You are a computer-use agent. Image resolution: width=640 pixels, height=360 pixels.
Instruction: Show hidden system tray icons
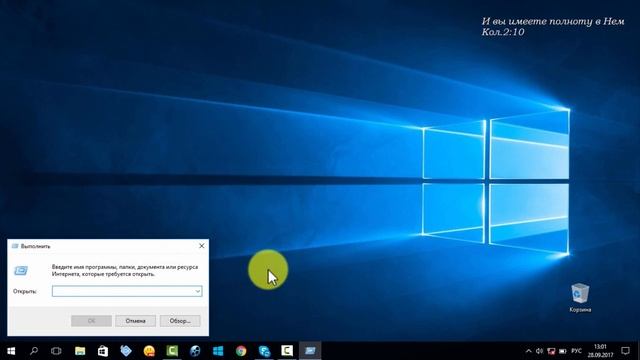(529, 351)
